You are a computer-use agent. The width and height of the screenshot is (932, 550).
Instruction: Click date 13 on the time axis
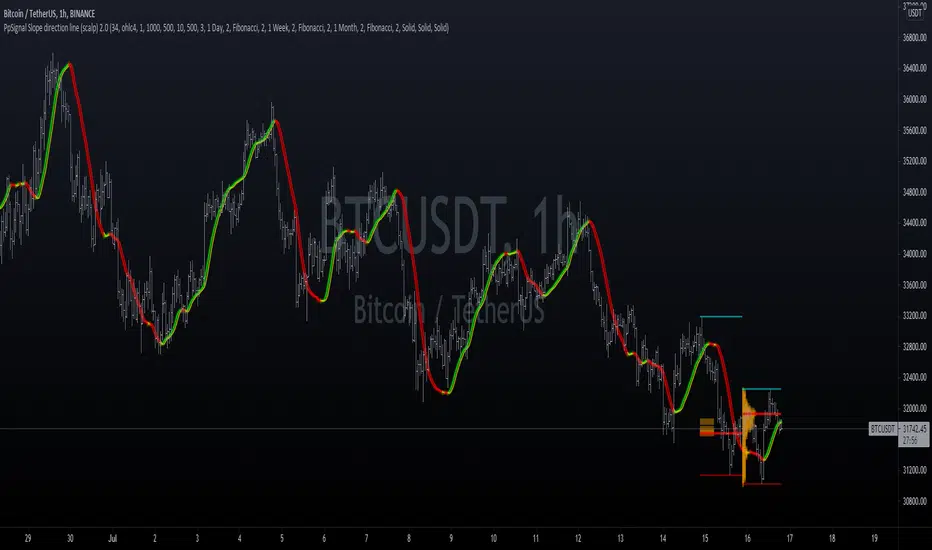[x=620, y=539]
